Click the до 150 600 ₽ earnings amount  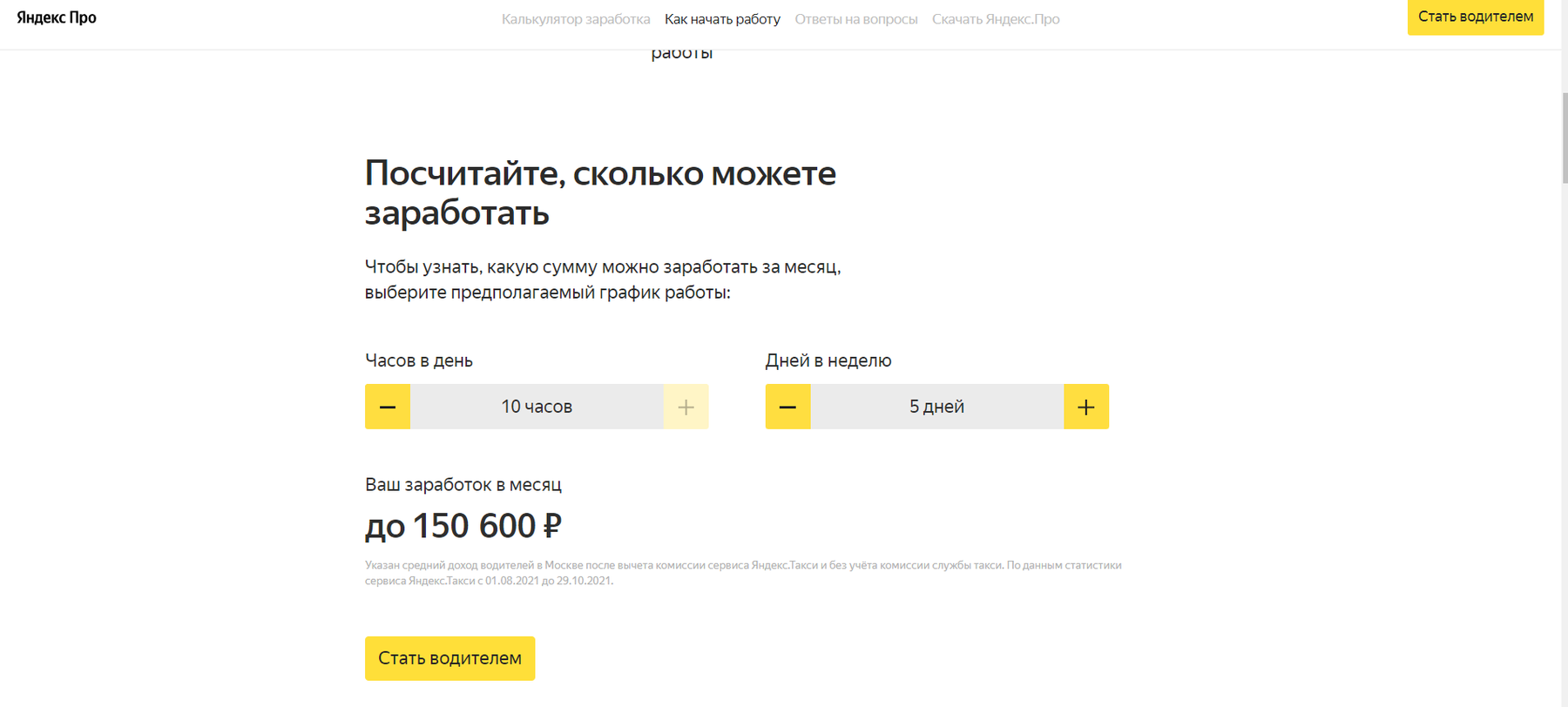(x=463, y=526)
